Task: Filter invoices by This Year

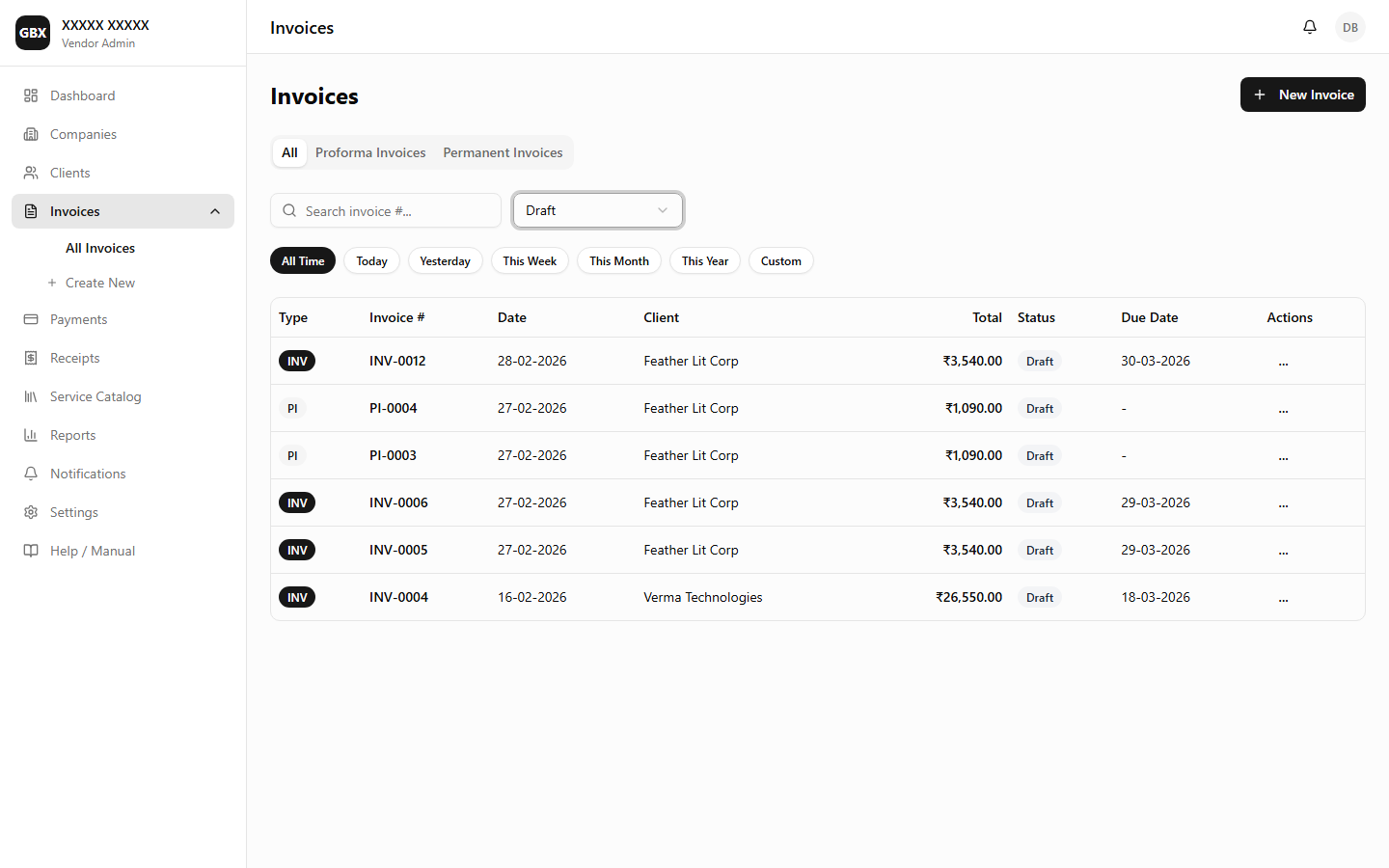Action: 705,260
